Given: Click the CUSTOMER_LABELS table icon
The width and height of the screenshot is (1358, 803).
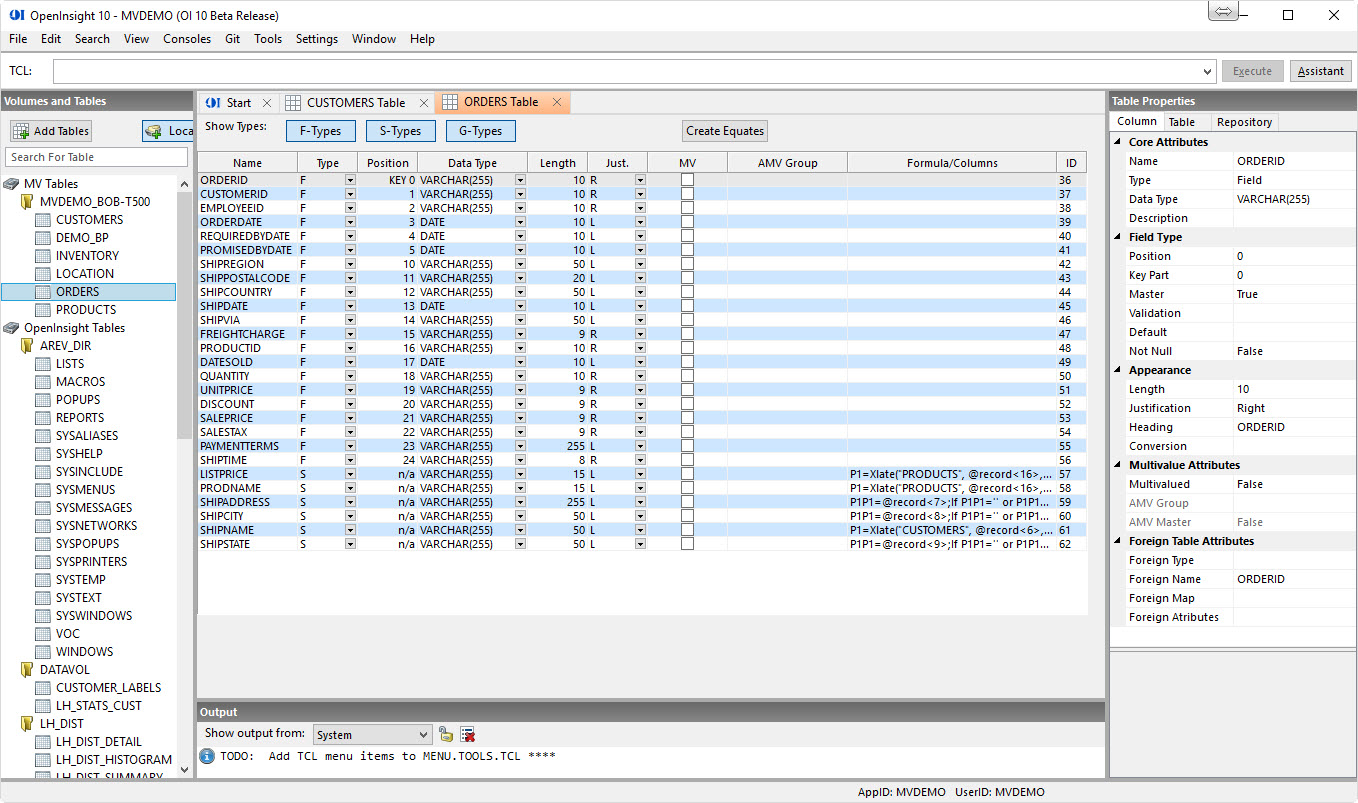Looking at the screenshot, I should point(42,688).
